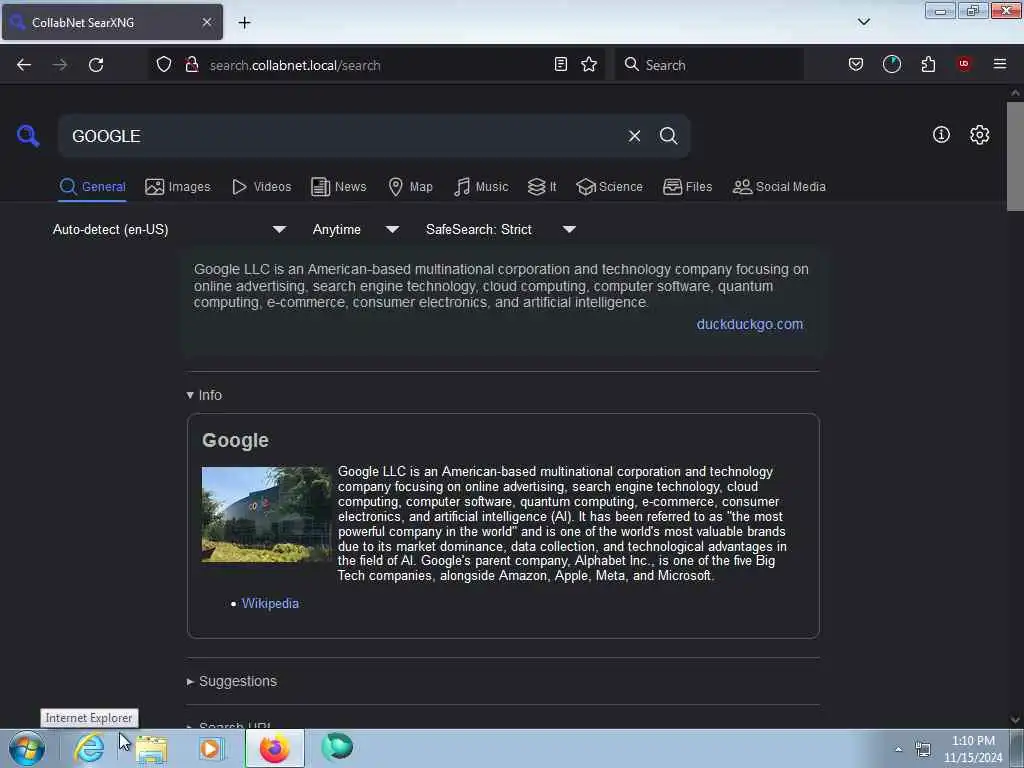The height and width of the screenshot is (768, 1024).
Task: Open Windows Explorer folder on taskbar
Action: [151, 748]
